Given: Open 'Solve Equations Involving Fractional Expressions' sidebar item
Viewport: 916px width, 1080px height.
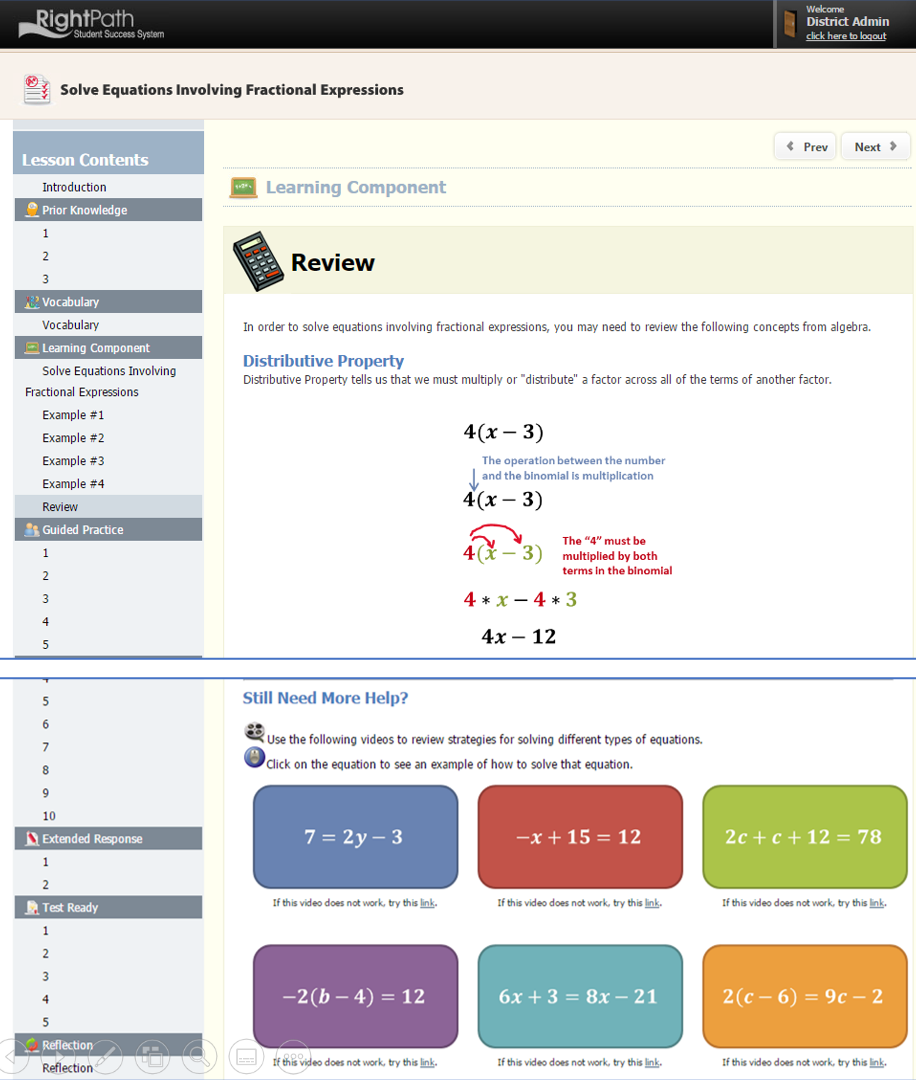Looking at the screenshot, I should pos(101,381).
